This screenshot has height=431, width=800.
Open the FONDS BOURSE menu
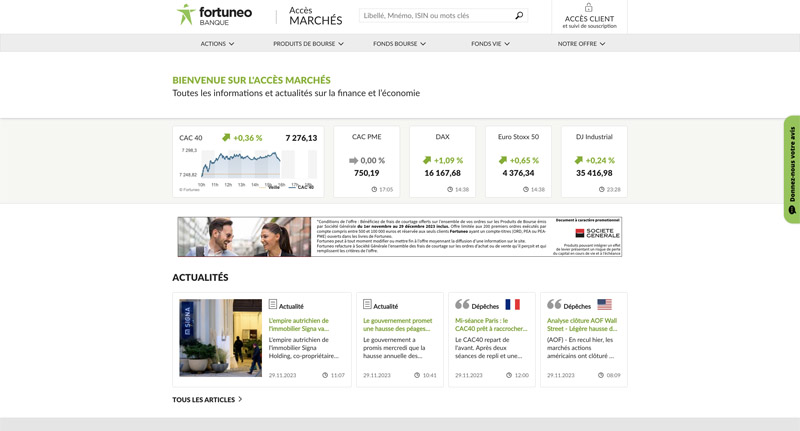click(399, 44)
